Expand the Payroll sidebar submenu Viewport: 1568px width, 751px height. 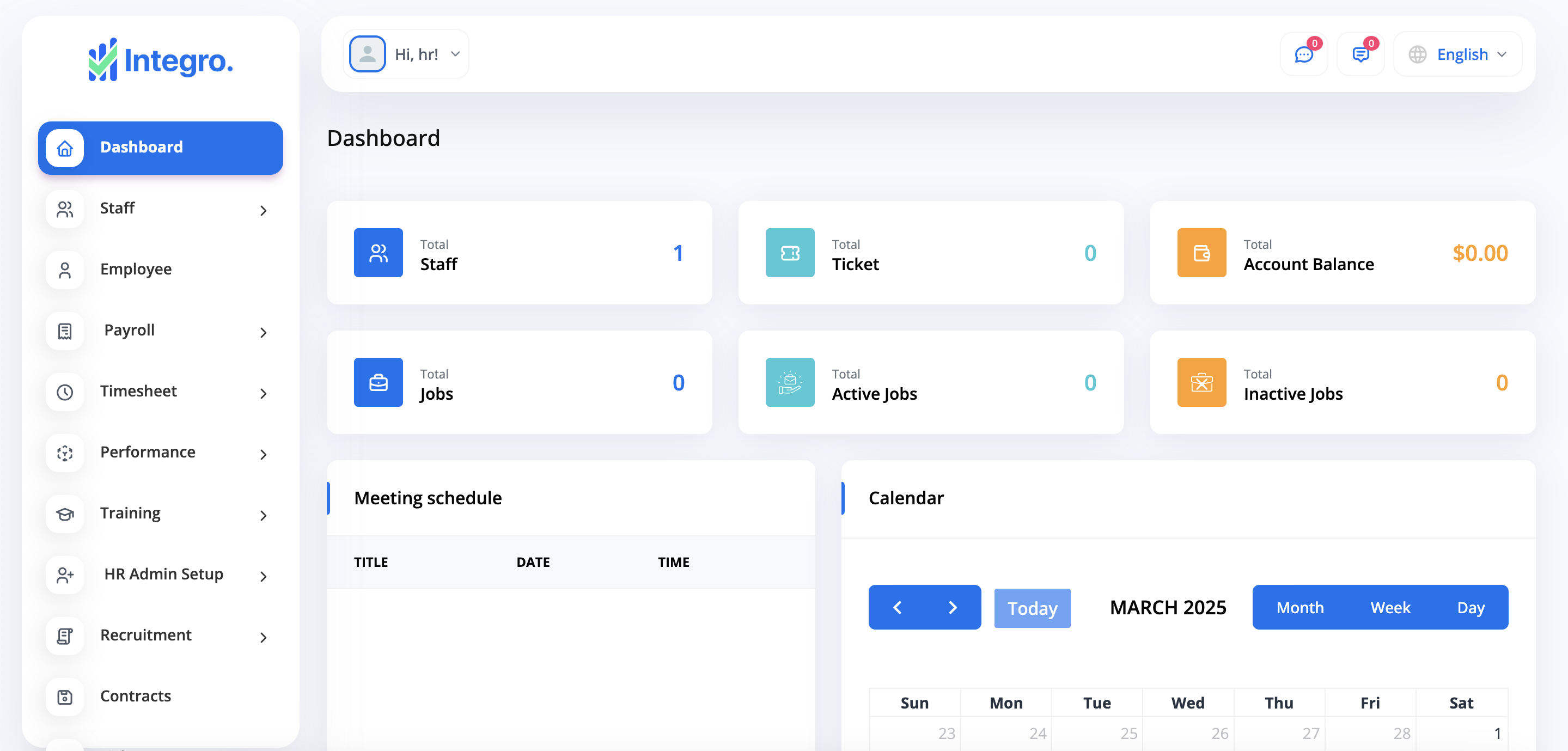point(161,331)
